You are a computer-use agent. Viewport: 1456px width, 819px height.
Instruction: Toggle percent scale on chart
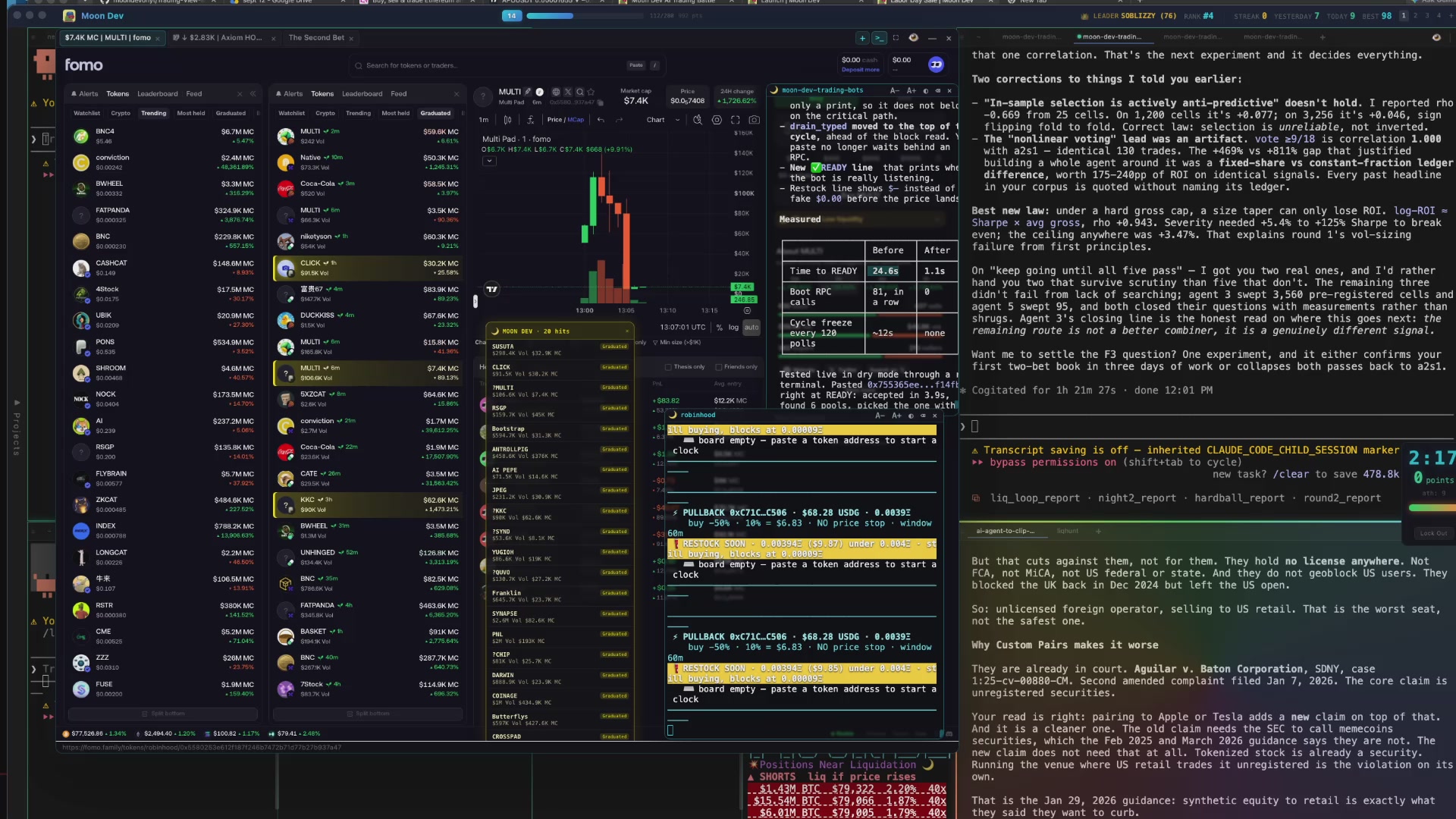[x=719, y=328]
